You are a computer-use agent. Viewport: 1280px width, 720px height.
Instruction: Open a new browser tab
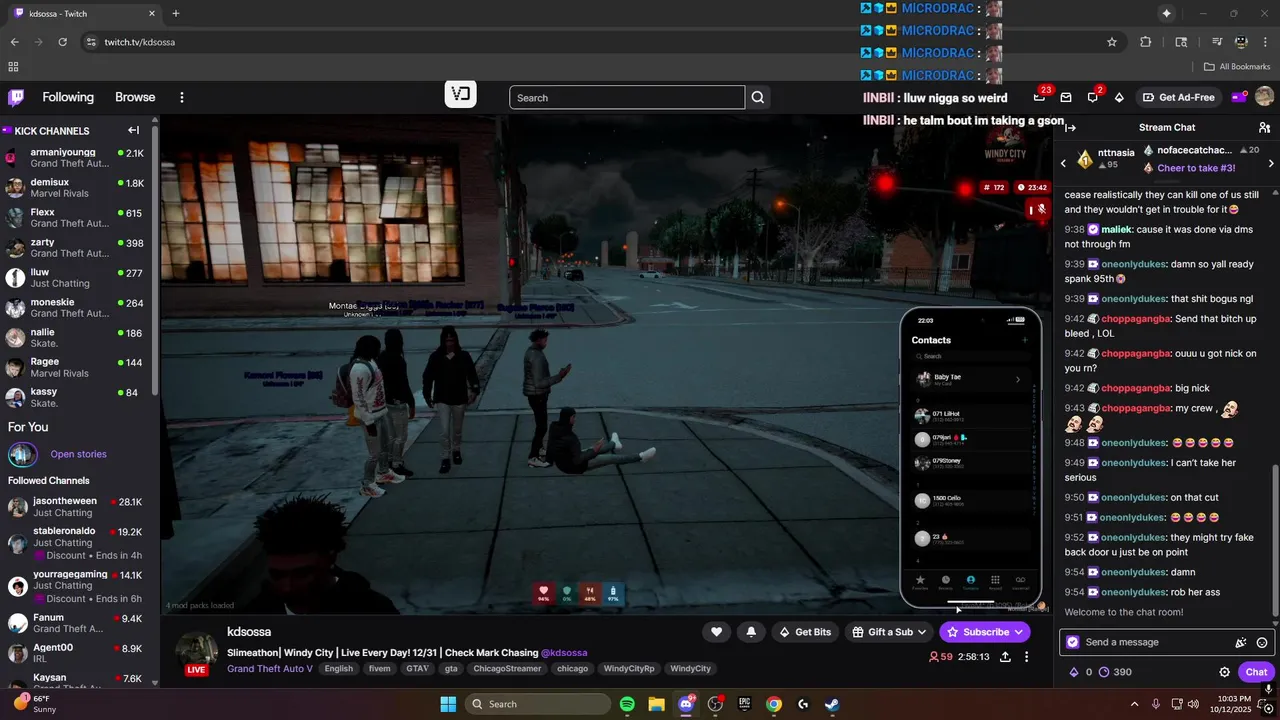176,13
